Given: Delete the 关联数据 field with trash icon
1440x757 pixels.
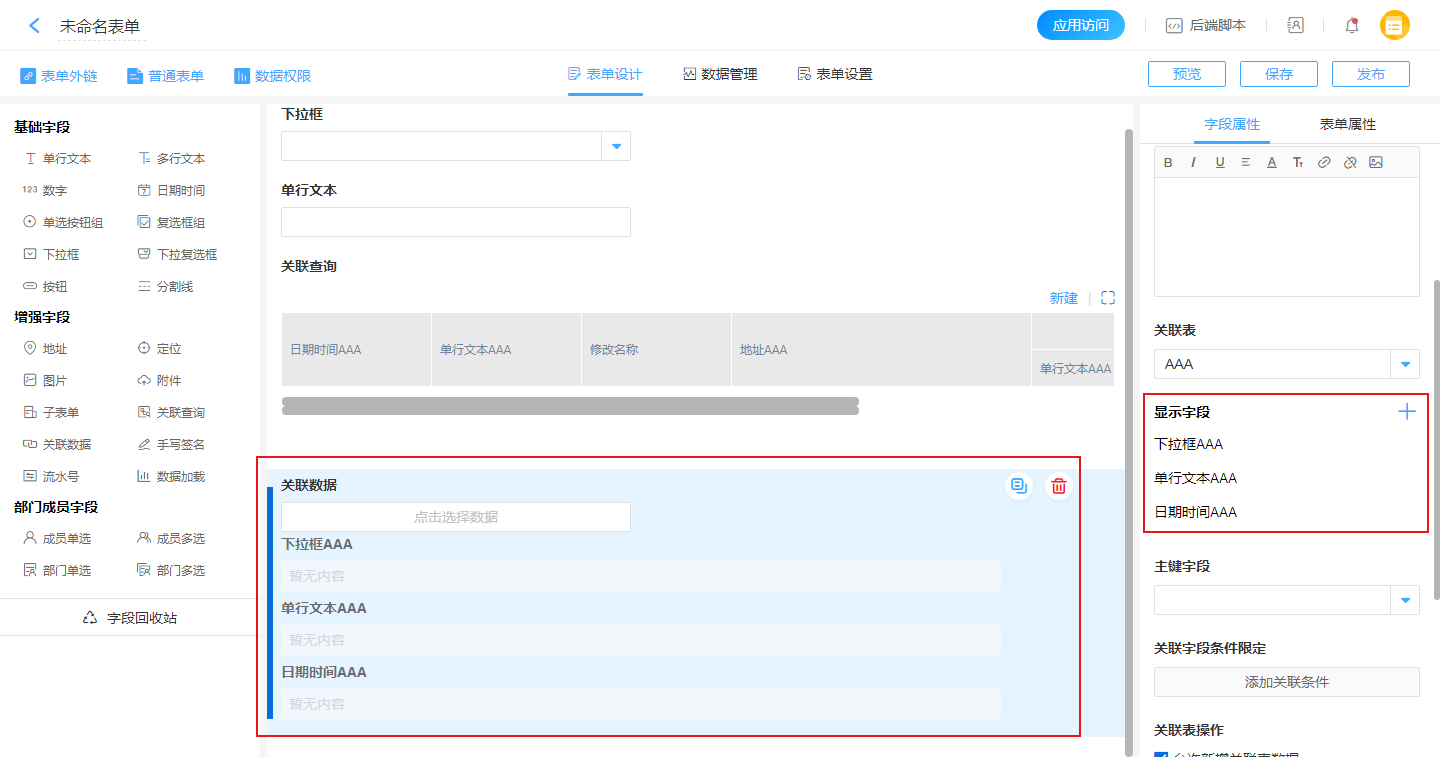Looking at the screenshot, I should pos(1059,486).
